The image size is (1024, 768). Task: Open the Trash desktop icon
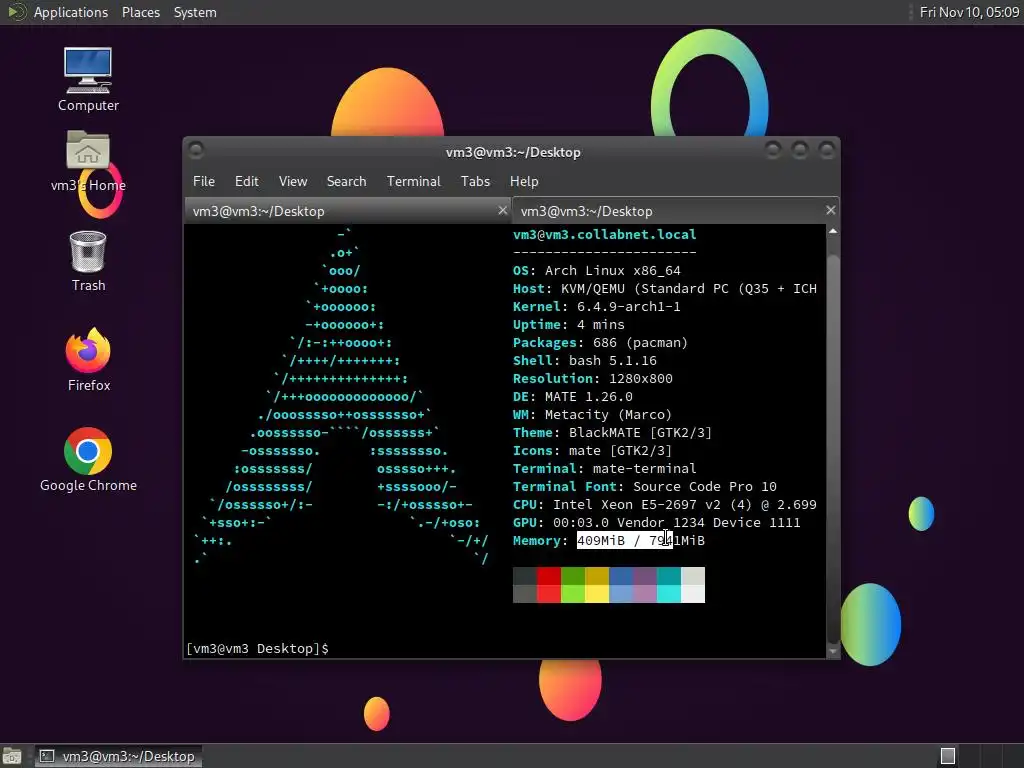88,261
